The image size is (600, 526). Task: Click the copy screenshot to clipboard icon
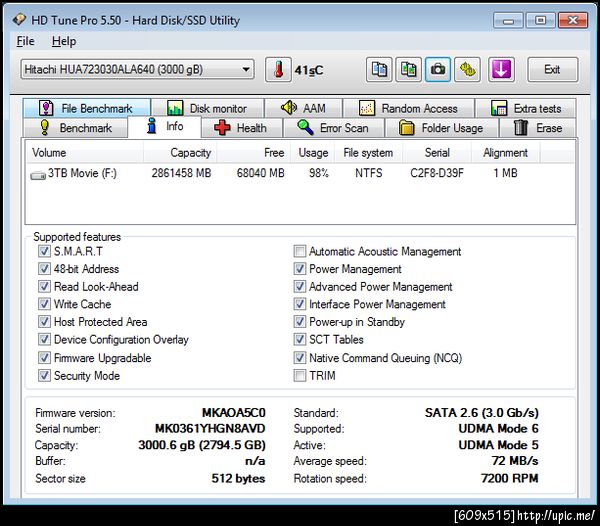click(408, 70)
